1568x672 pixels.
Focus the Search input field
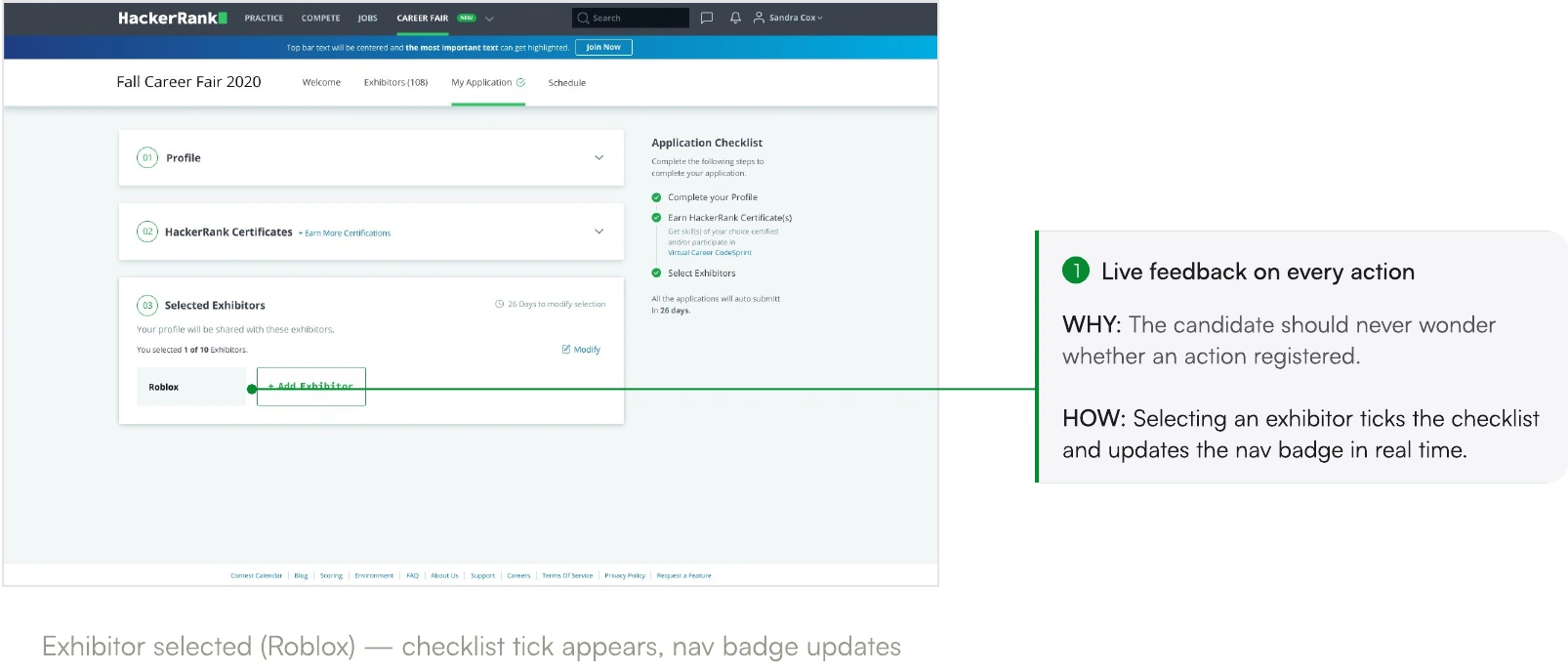click(631, 18)
